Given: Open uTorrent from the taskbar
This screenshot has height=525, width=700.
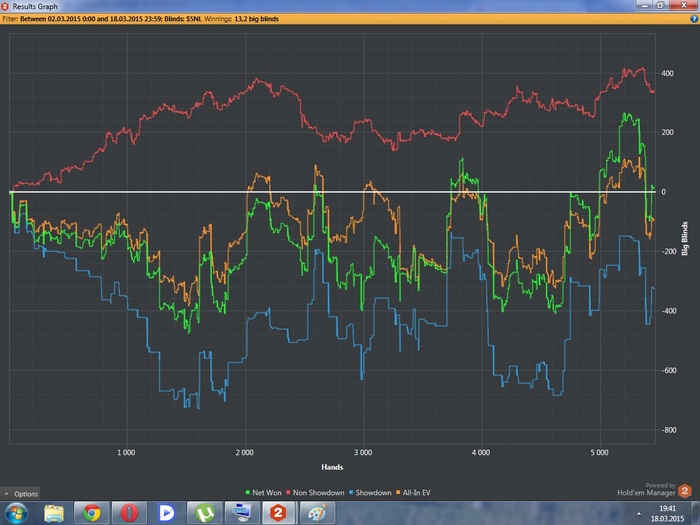Looking at the screenshot, I should (204, 513).
